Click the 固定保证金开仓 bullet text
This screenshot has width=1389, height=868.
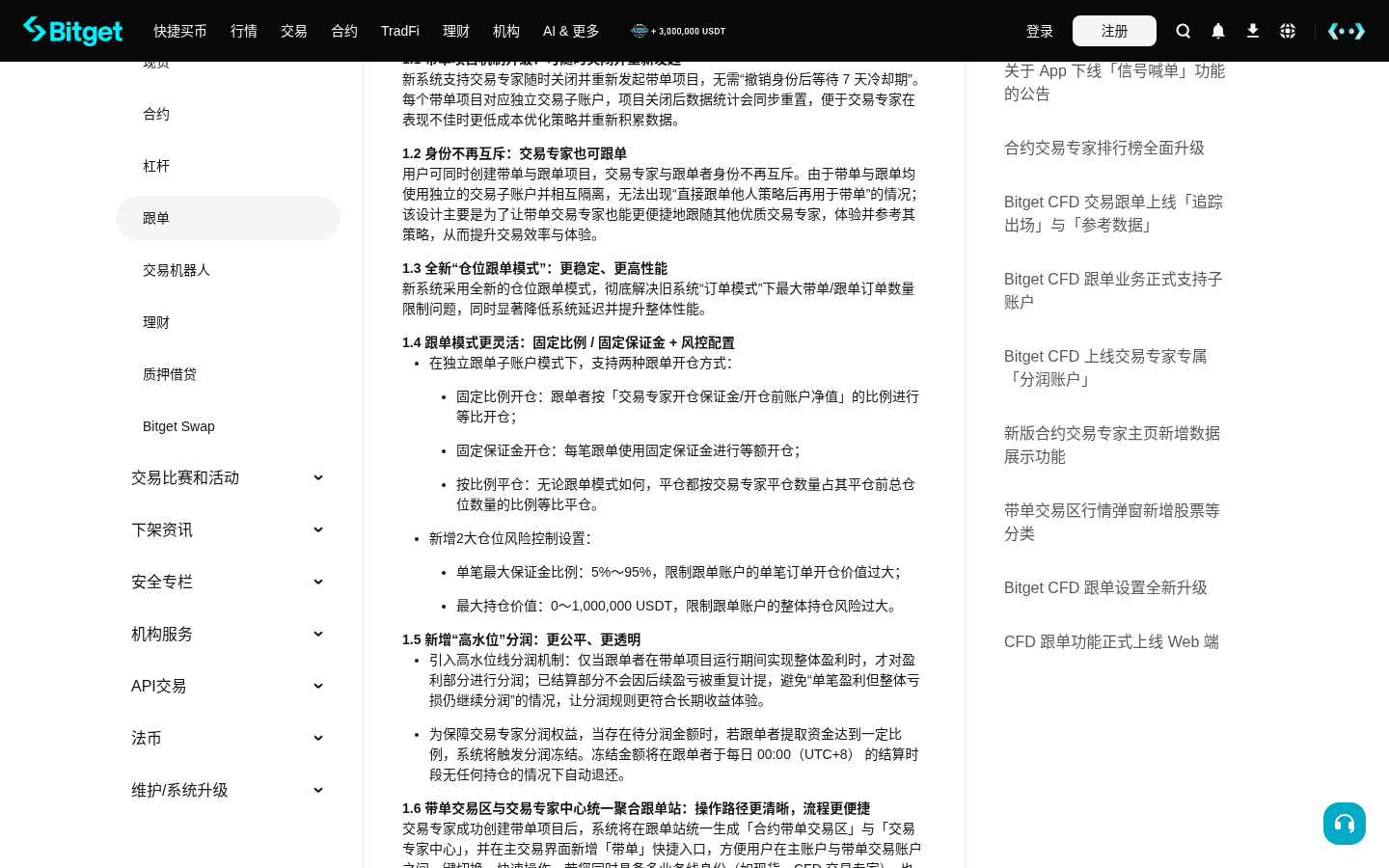(x=628, y=450)
